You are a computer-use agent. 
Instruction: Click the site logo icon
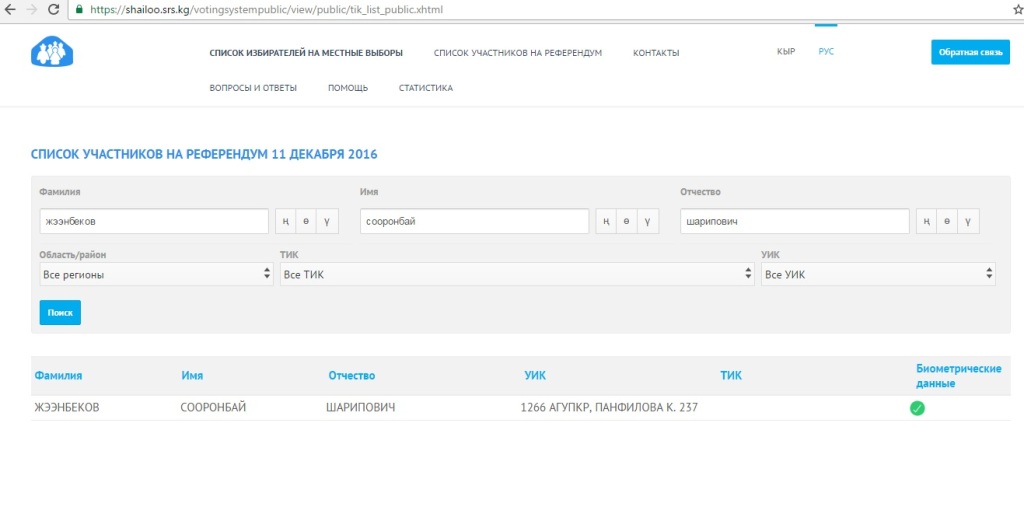[x=50, y=52]
